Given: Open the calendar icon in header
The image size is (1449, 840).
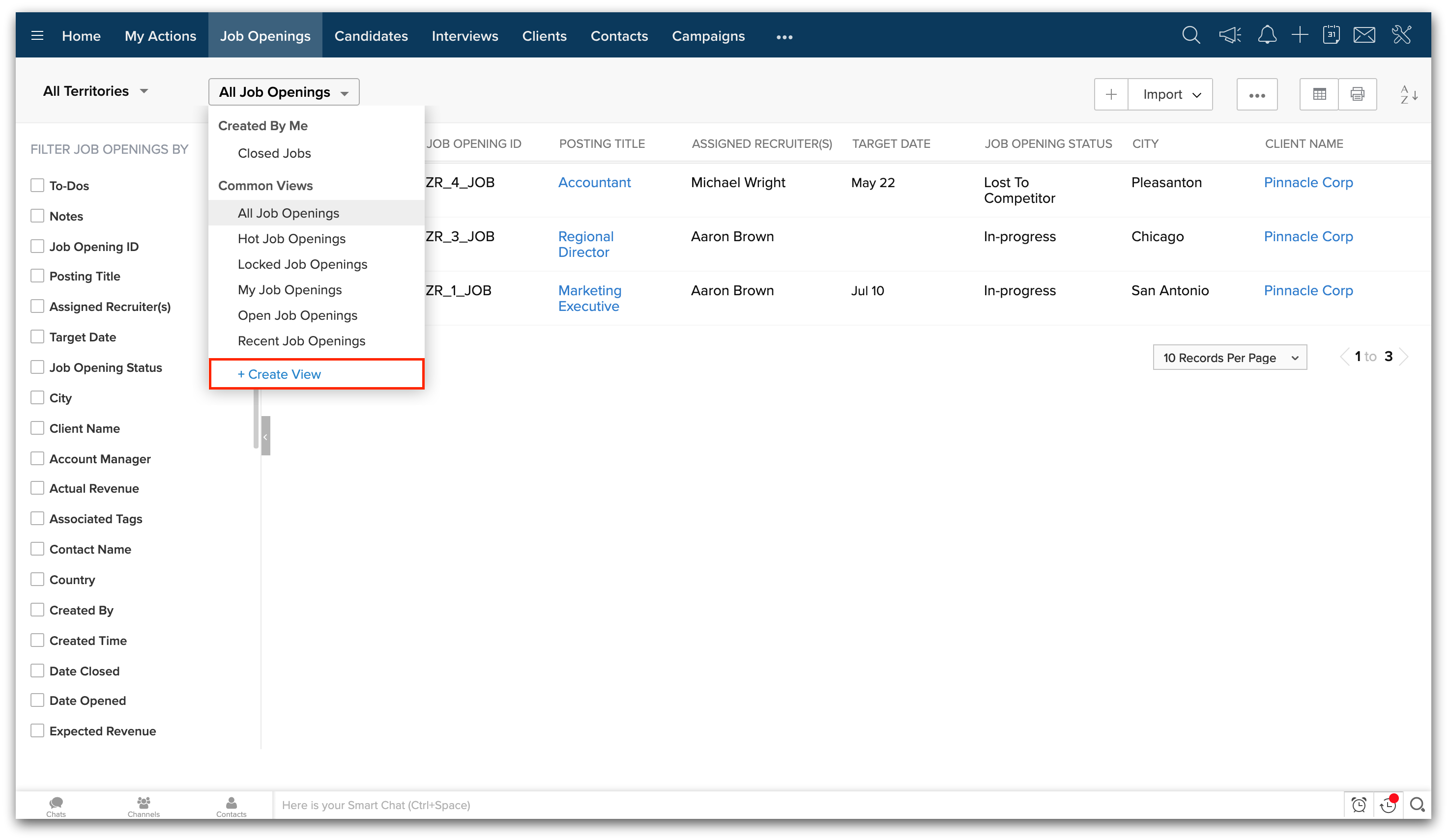Looking at the screenshot, I should tap(1331, 36).
